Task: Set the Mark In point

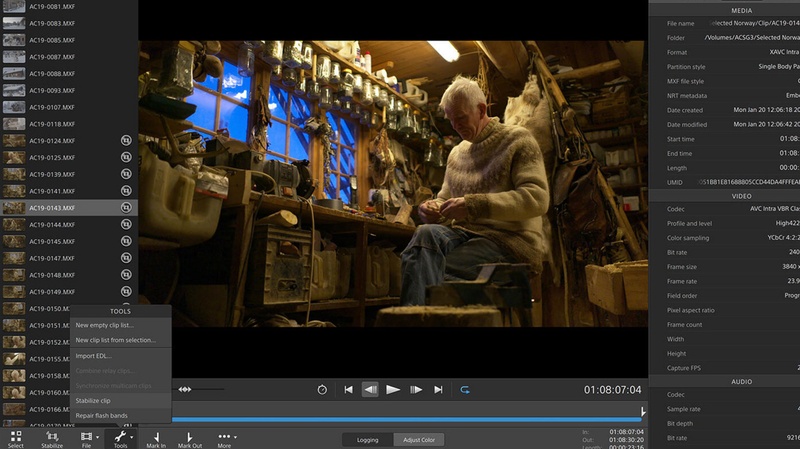Action: pyautogui.click(x=155, y=437)
